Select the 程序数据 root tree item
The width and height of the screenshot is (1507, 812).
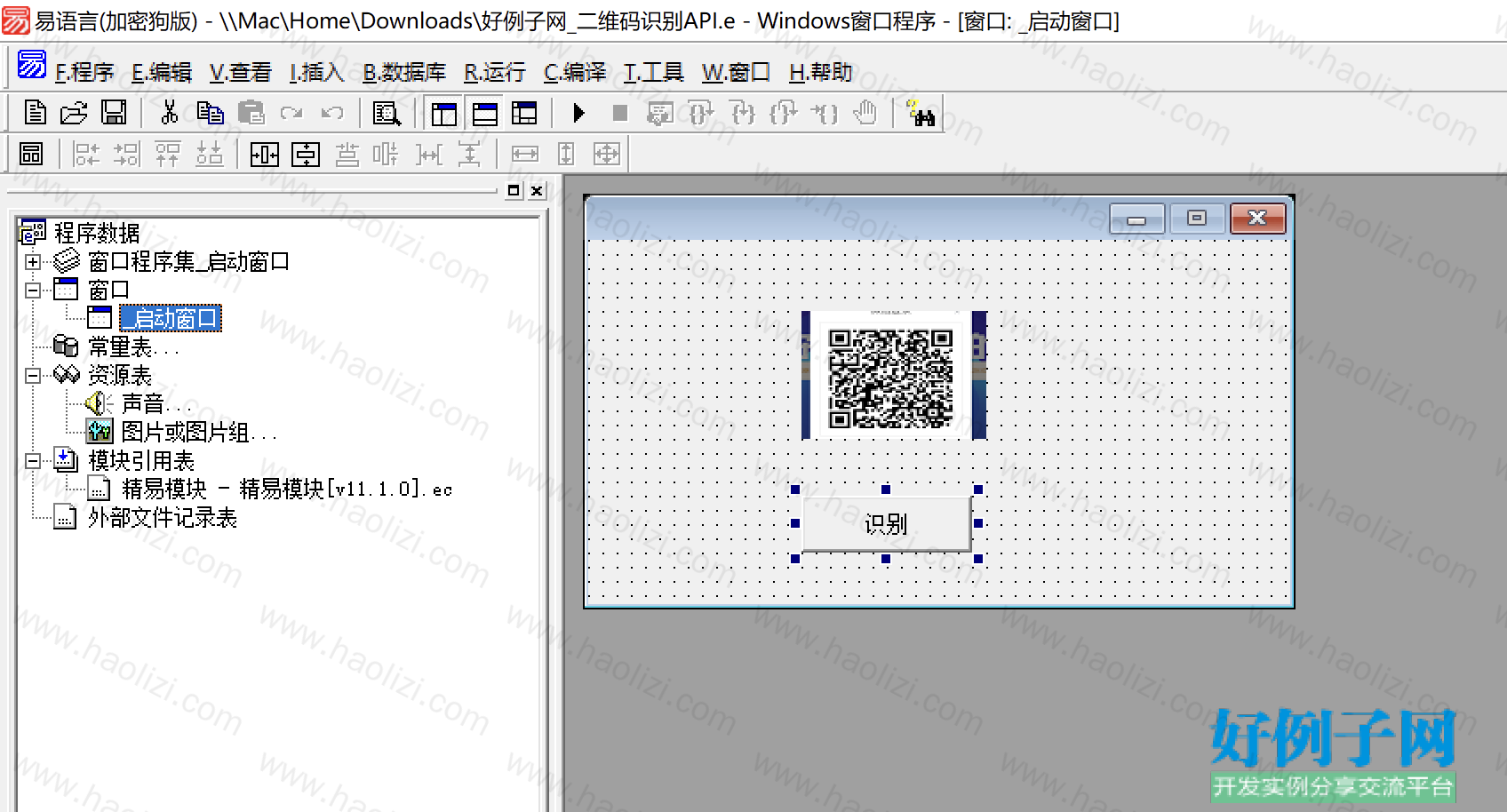97,234
